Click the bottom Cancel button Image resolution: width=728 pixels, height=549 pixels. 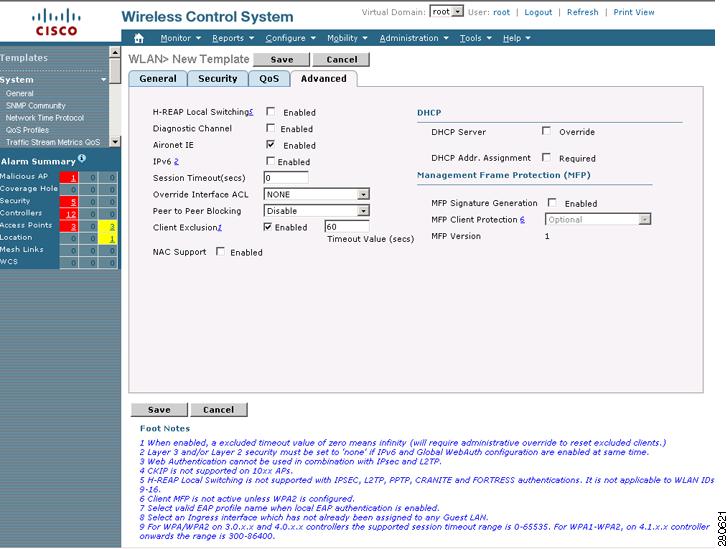(219, 410)
